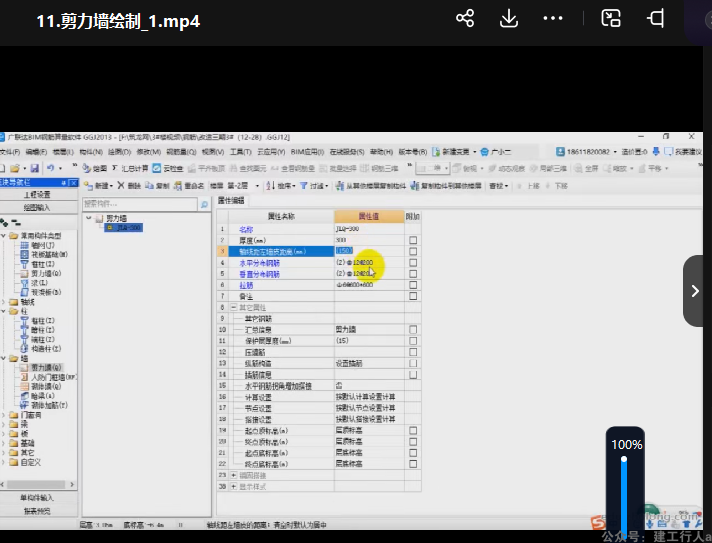Expand the 轴线 folder in tree
Screen dimensions: 712x543
coord(4,301)
